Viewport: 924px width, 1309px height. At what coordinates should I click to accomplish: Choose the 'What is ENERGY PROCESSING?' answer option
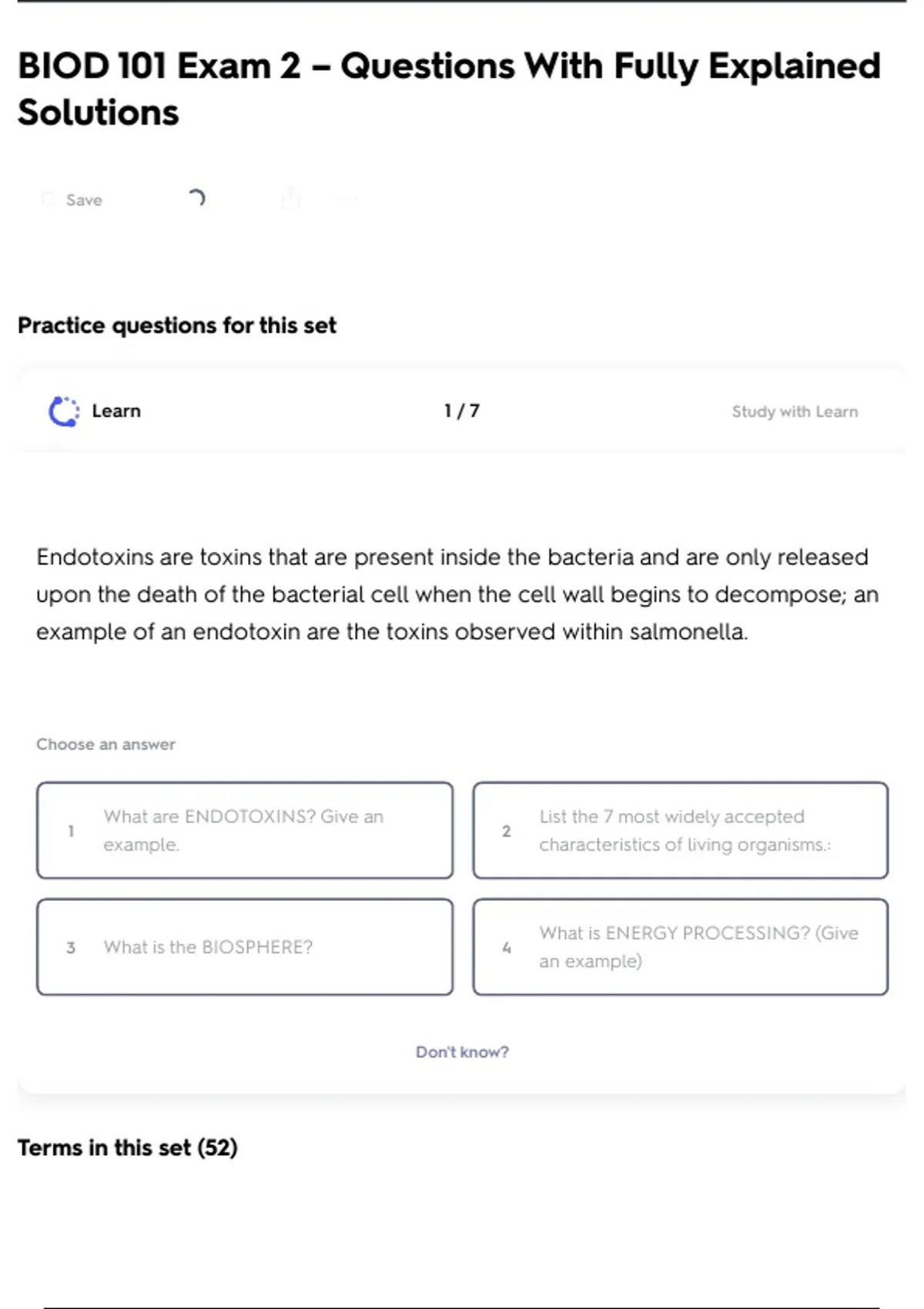(x=680, y=947)
